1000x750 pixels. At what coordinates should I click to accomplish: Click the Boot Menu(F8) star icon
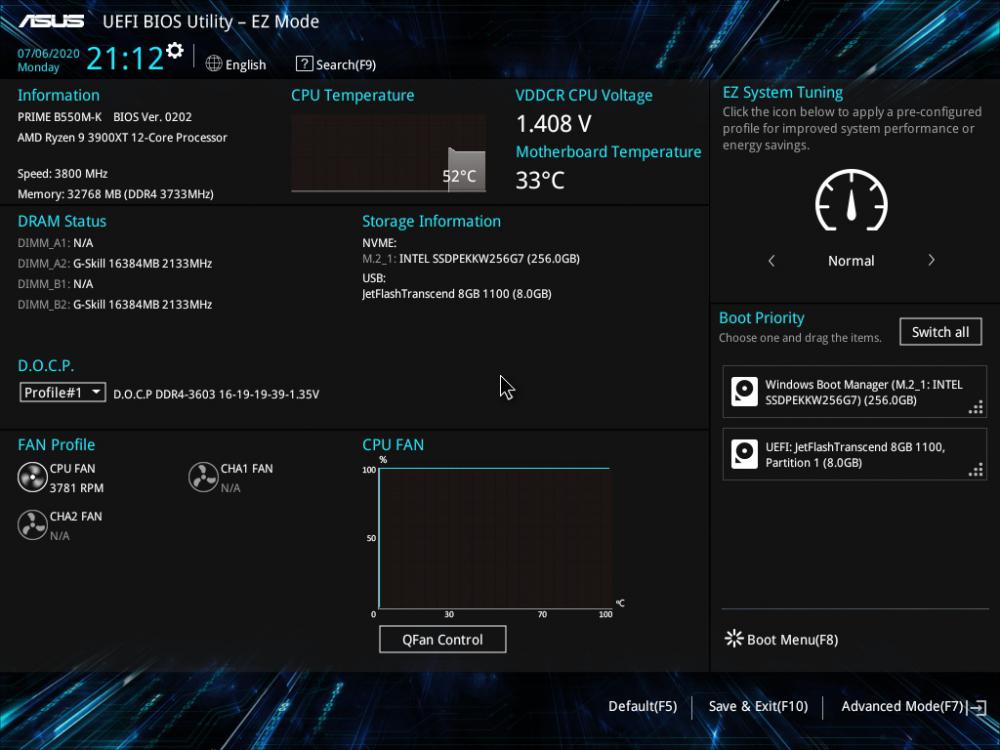734,638
